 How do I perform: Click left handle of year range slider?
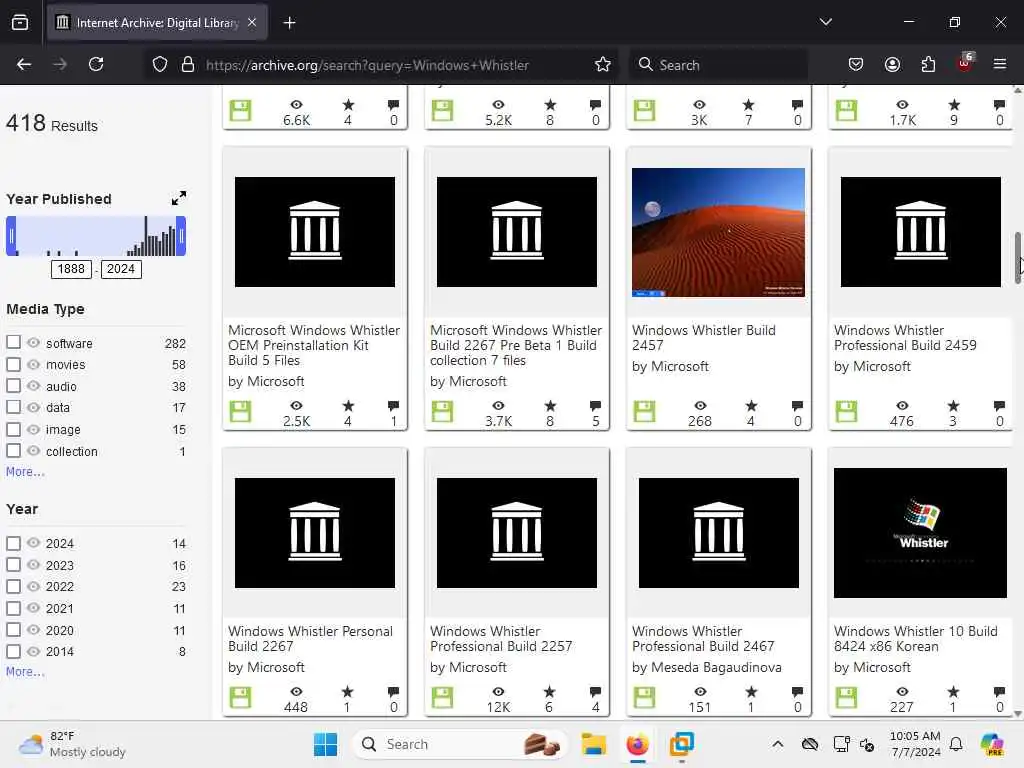point(11,236)
